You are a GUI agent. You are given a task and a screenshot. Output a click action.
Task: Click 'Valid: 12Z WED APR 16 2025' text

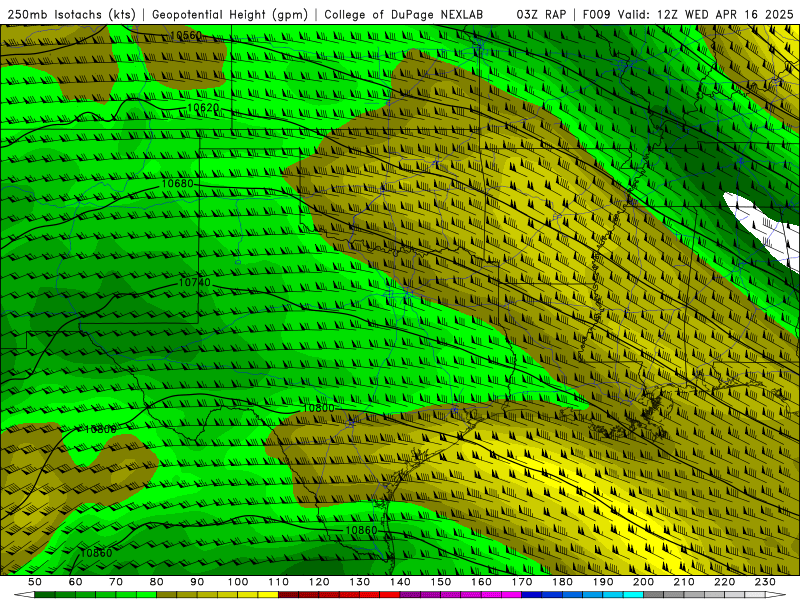click(x=706, y=15)
